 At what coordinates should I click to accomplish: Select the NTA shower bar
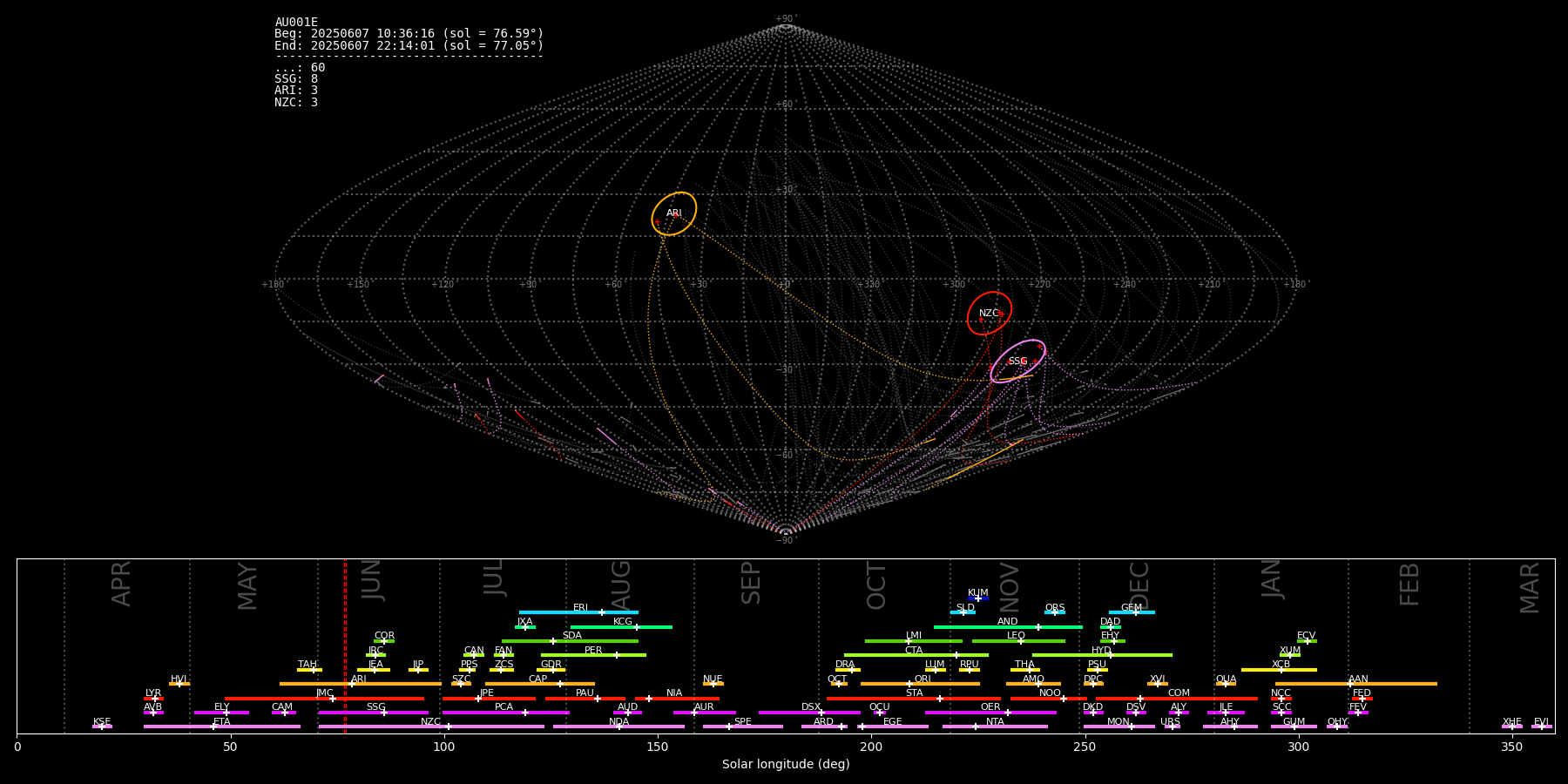[995, 727]
